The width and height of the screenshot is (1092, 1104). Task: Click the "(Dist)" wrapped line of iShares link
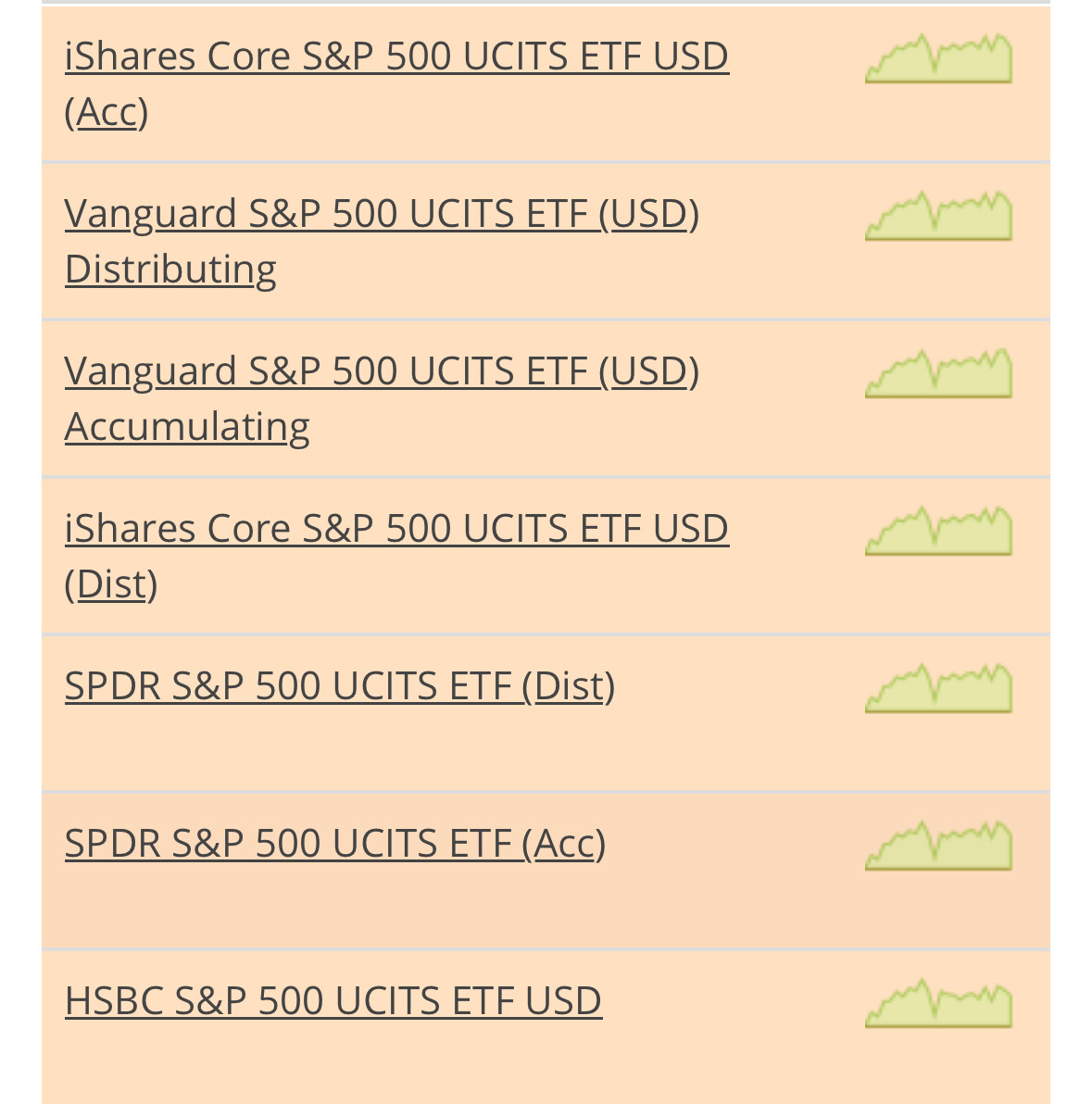tap(110, 584)
